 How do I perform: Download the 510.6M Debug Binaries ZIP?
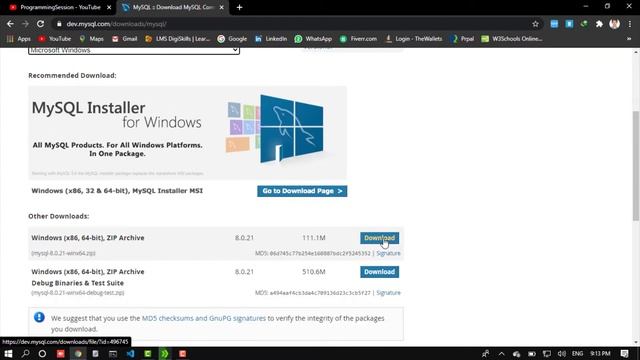click(x=379, y=272)
